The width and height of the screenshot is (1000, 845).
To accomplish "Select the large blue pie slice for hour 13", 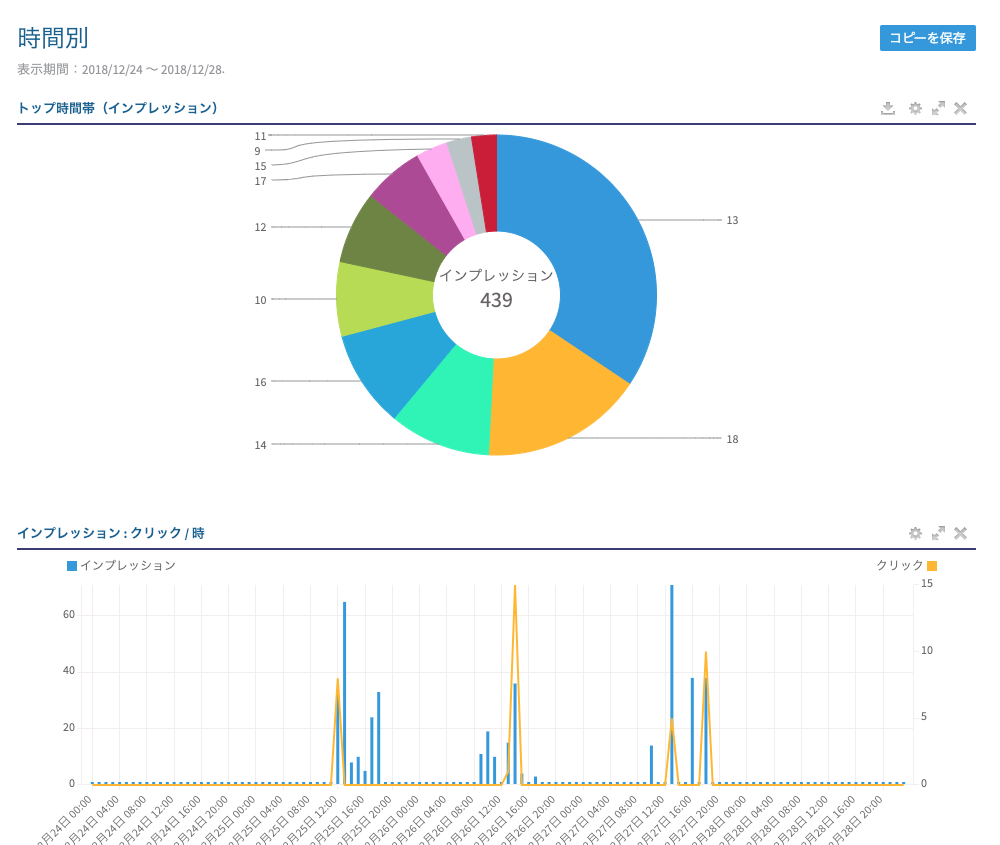I will pyautogui.click(x=590, y=250).
